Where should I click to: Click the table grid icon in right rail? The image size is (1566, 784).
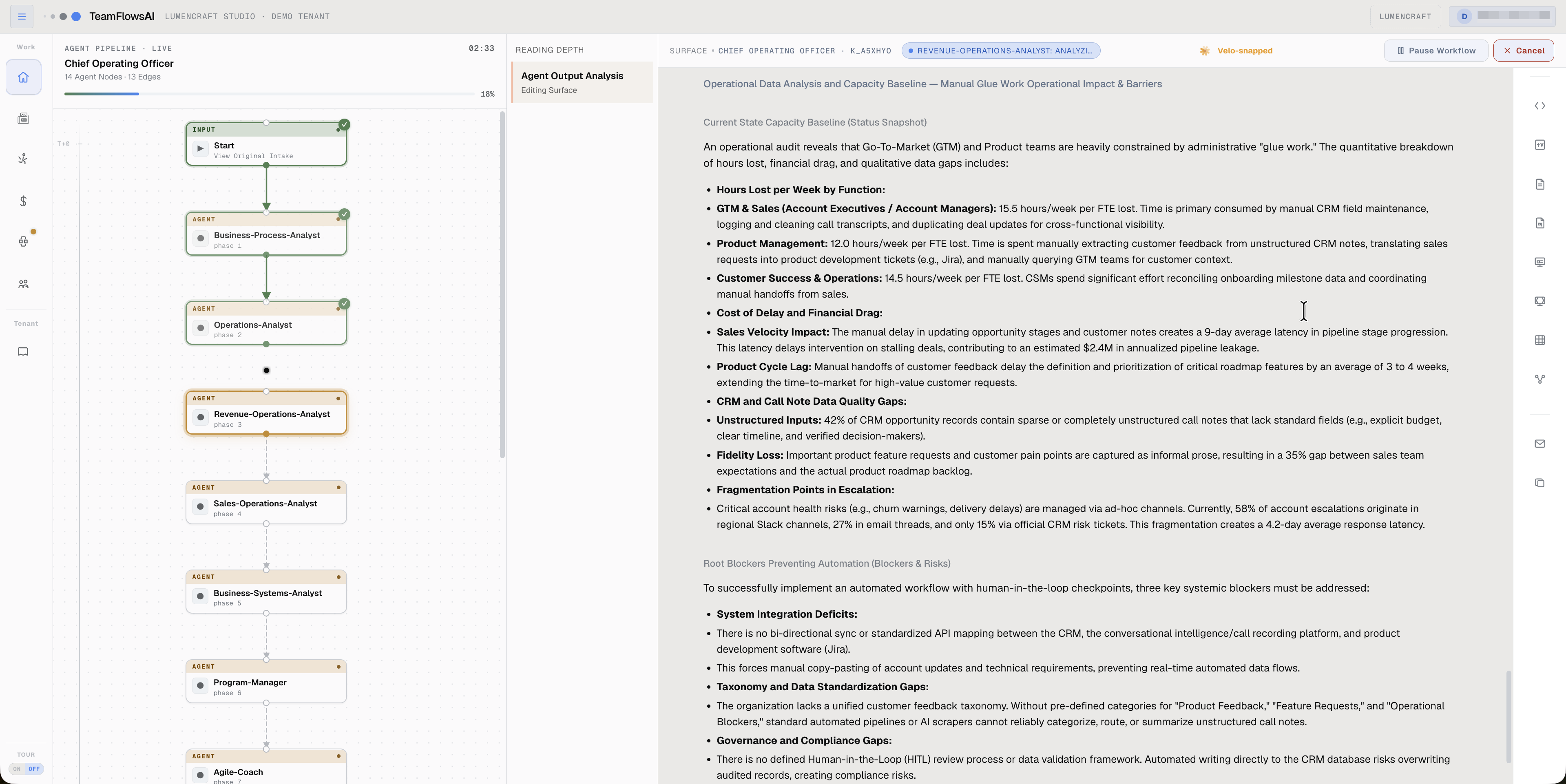coord(1540,340)
